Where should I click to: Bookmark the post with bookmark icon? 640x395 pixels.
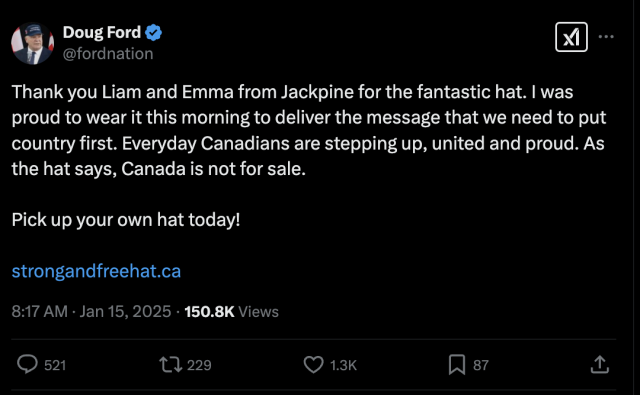(457, 364)
